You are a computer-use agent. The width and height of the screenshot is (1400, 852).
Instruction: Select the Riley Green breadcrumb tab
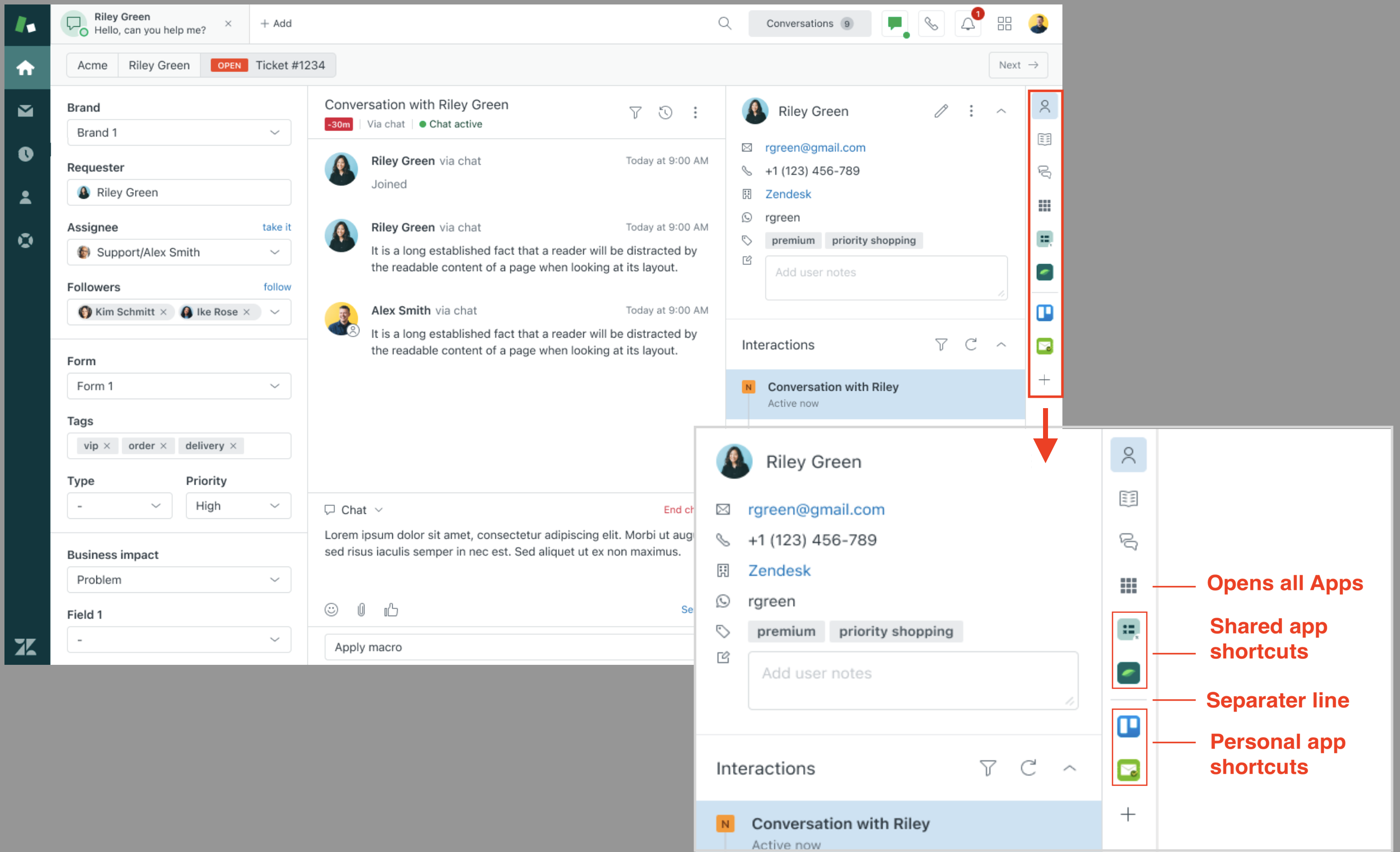(x=159, y=65)
